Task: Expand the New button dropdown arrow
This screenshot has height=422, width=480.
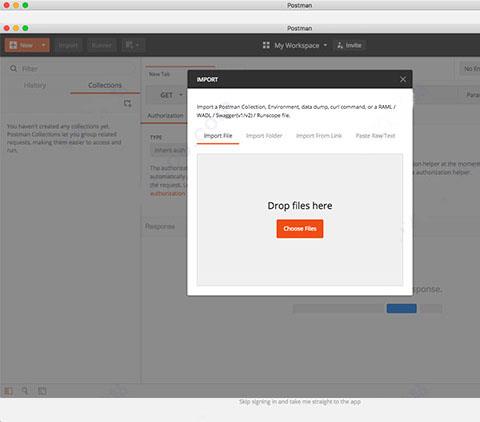Action: (44, 45)
